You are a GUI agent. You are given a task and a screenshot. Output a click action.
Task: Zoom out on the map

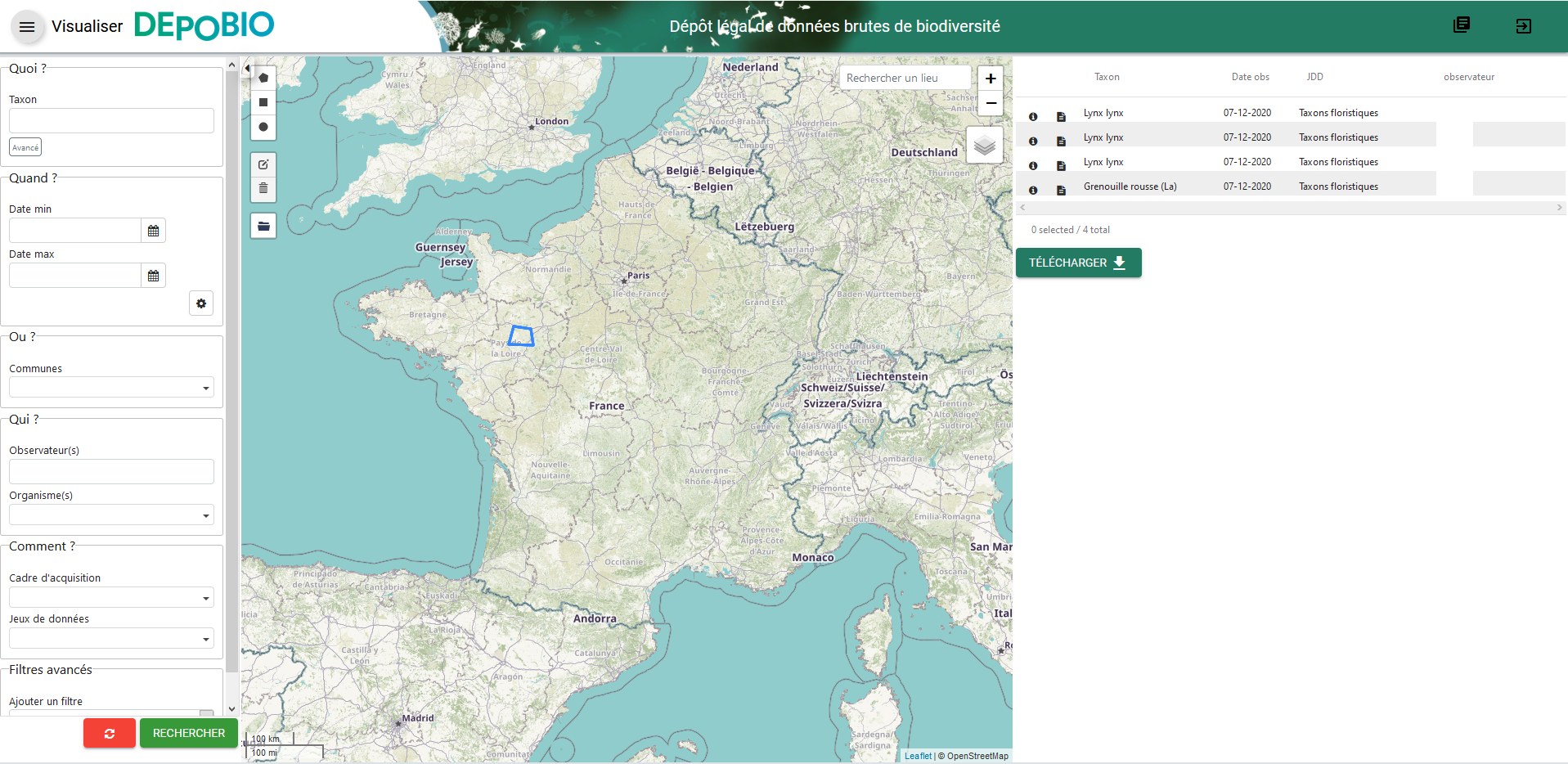click(x=991, y=103)
